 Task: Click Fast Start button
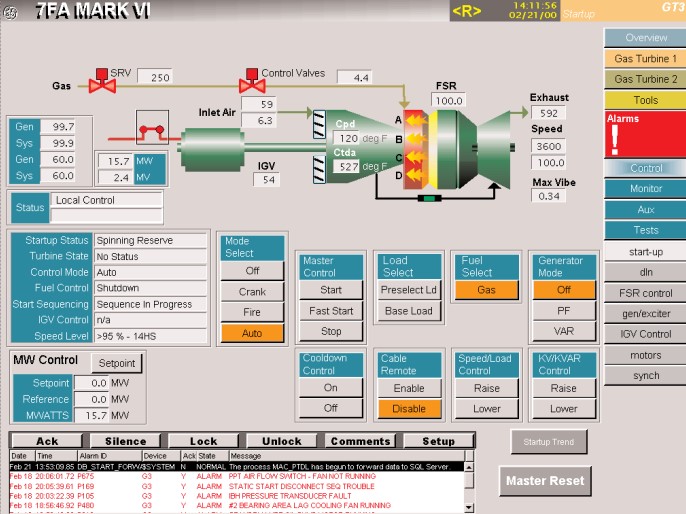331,311
